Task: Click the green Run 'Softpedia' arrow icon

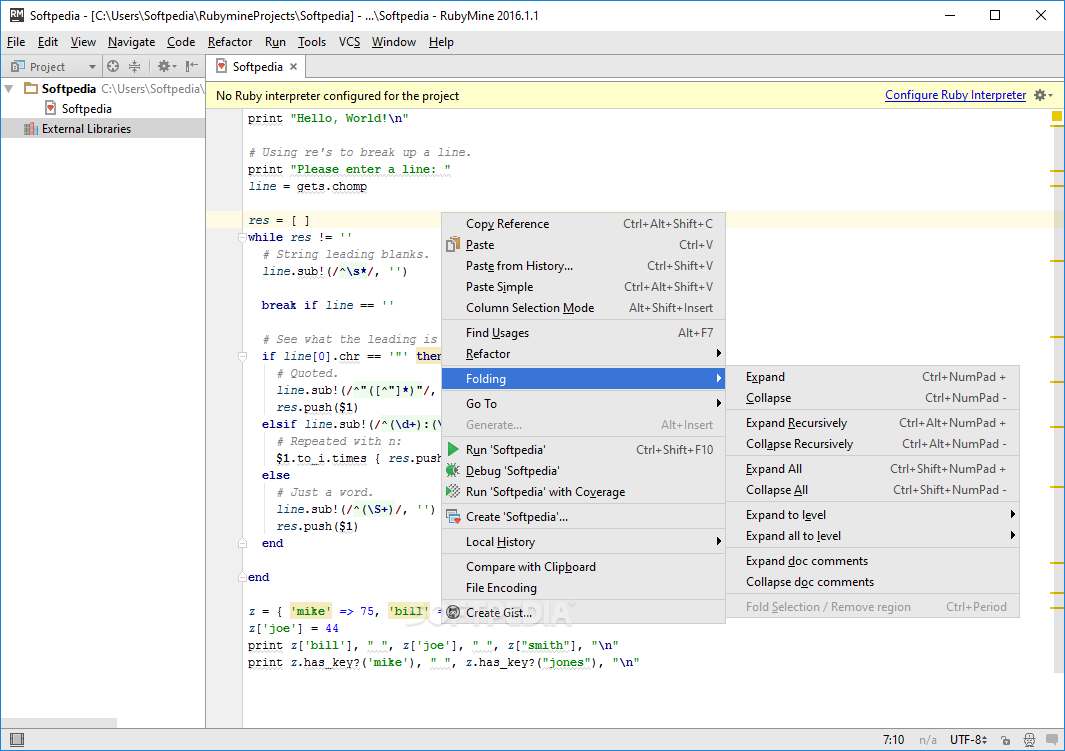Action: [453, 450]
